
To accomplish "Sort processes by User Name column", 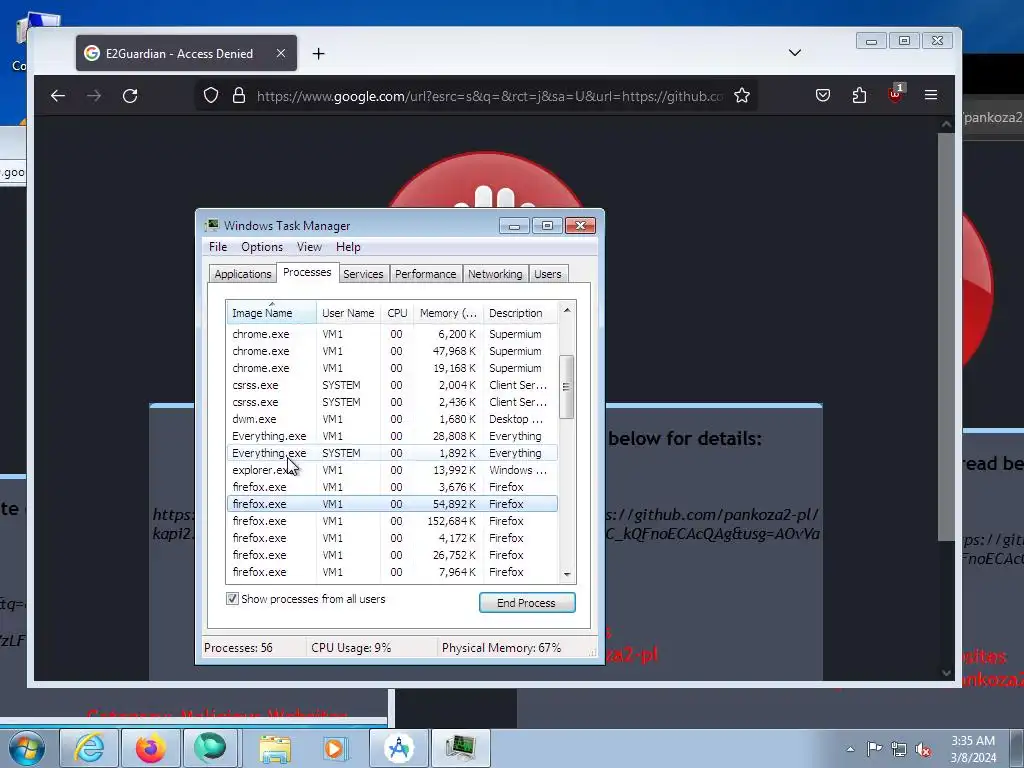I will point(348,313).
